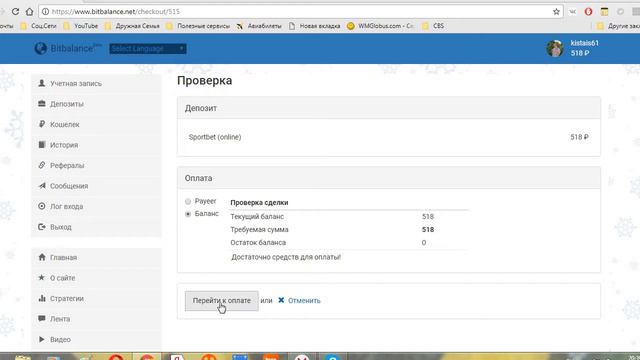
Task: Click the book icon for История
Action: pos(42,144)
